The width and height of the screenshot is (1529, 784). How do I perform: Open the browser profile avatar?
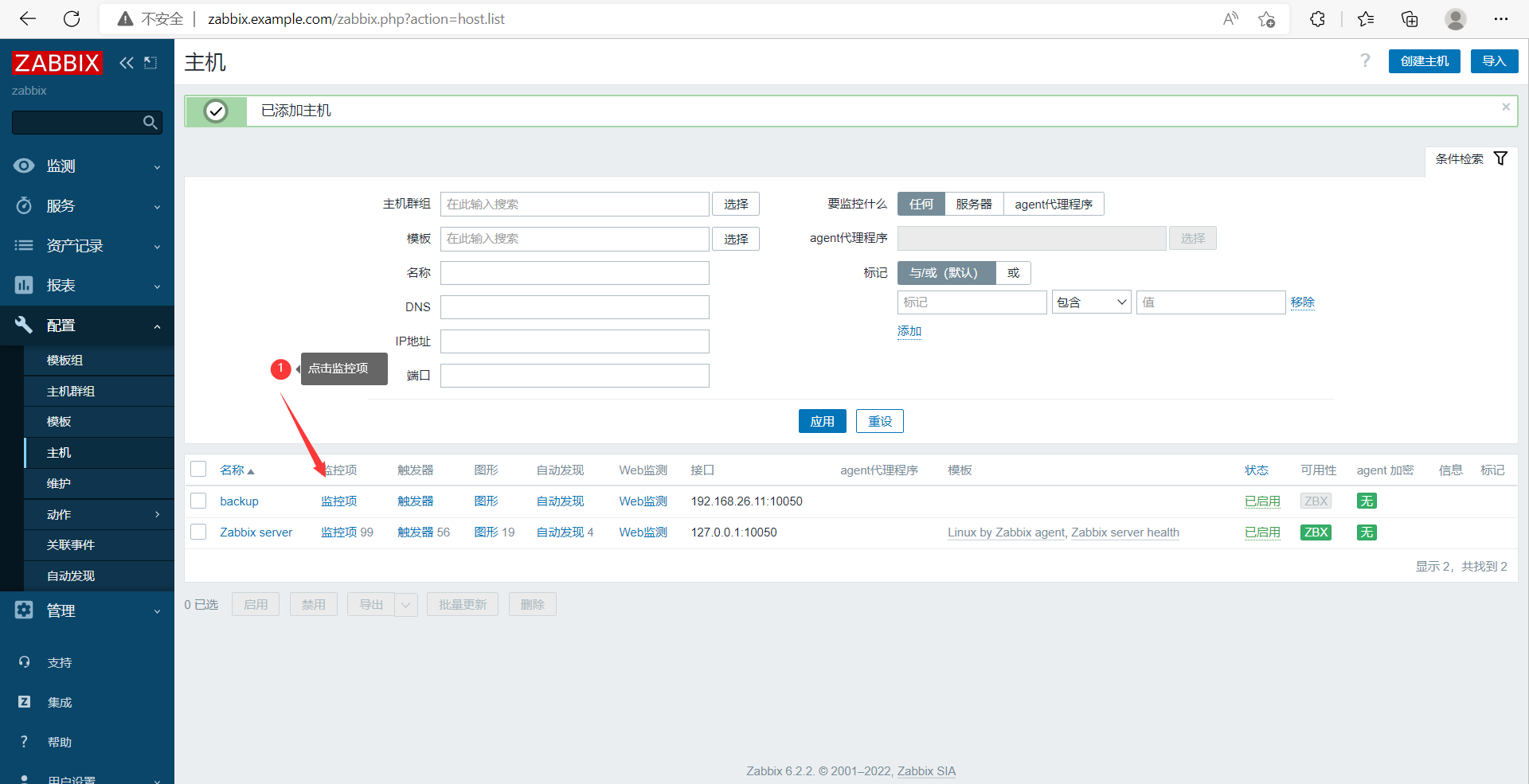(1456, 19)
